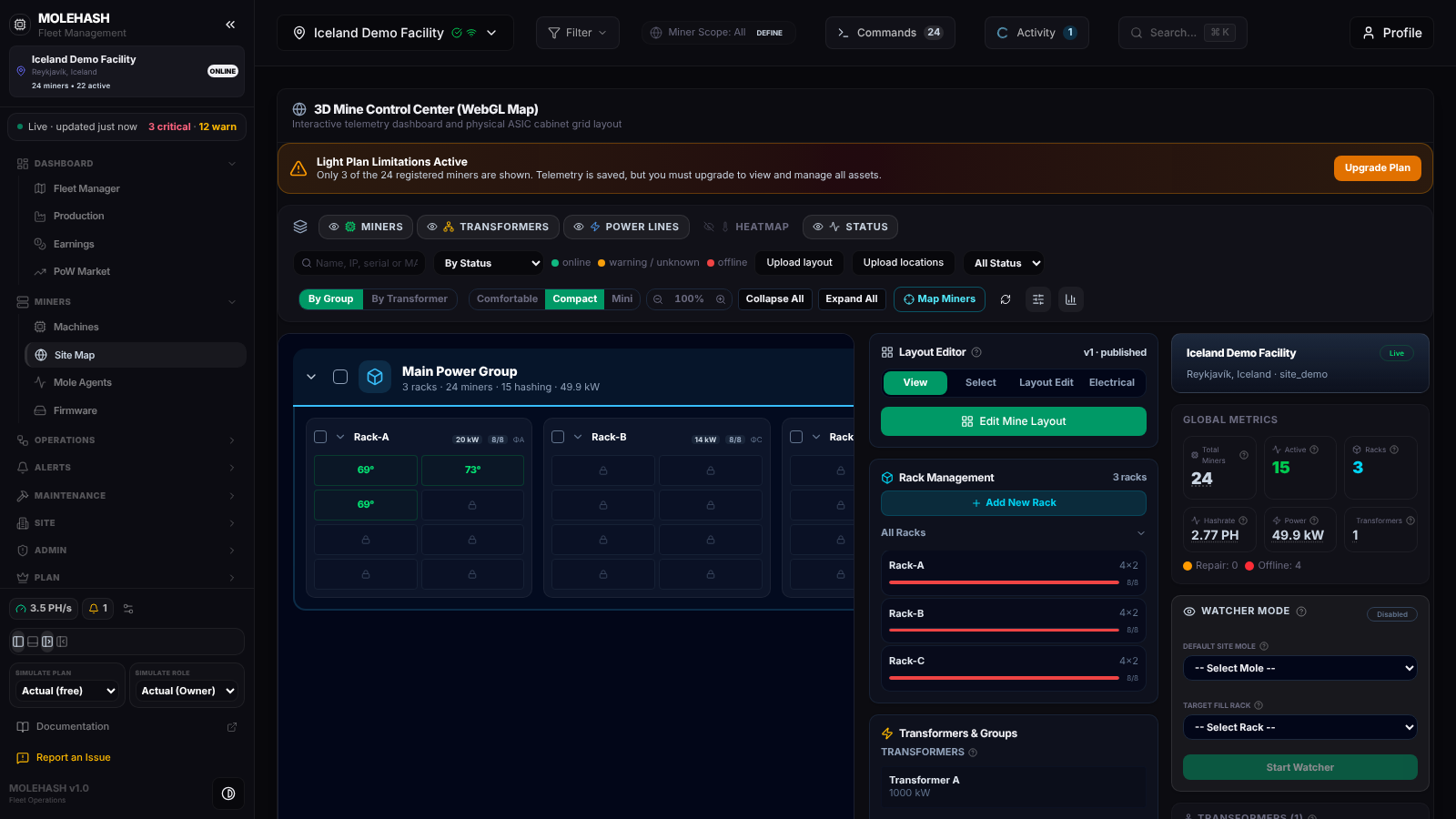The image size is (1456, 819).
Task: Check the Rack-A checkbox
Action: [x=320, y=437]
